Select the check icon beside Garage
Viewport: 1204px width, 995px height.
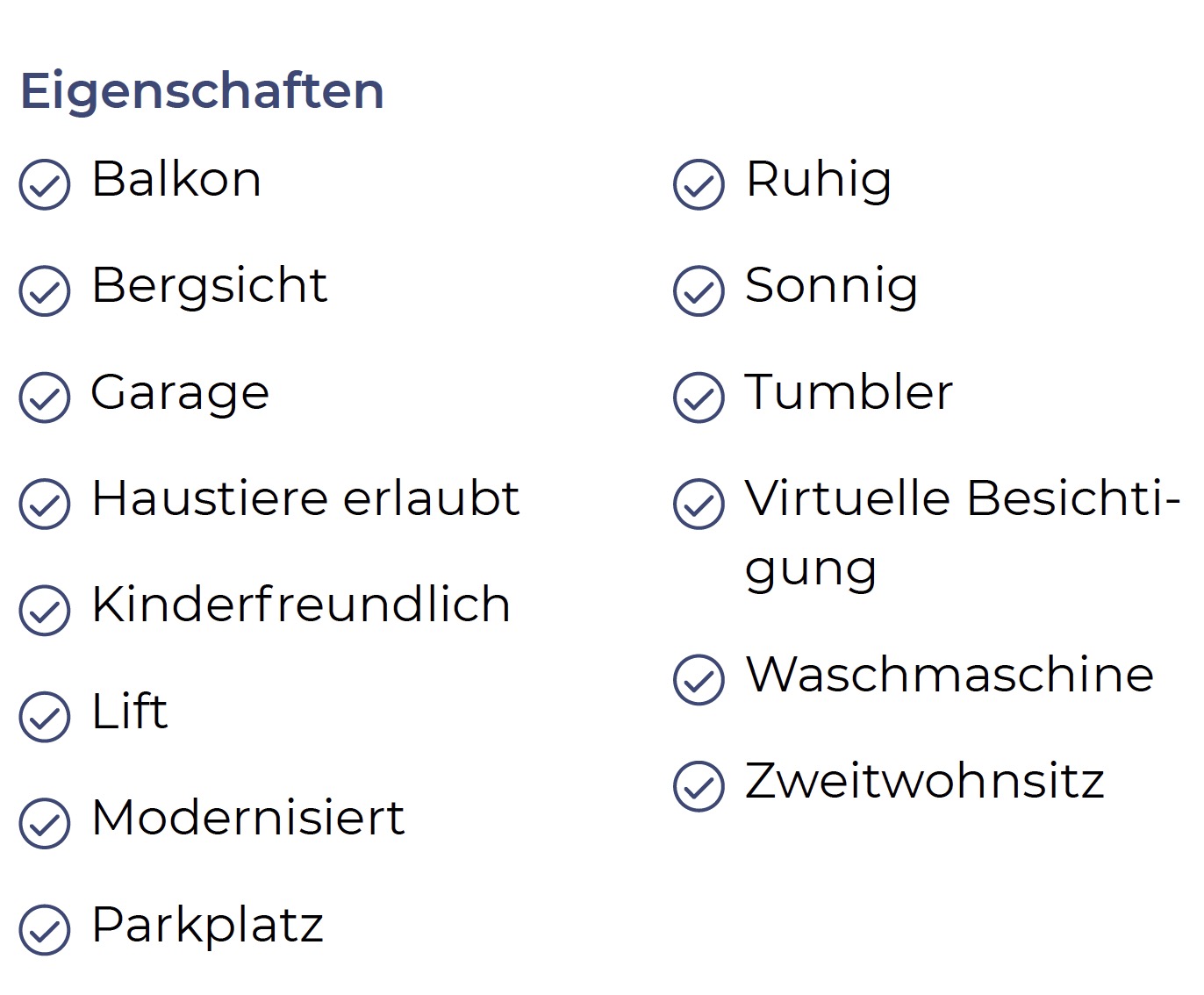pos(45,397)
